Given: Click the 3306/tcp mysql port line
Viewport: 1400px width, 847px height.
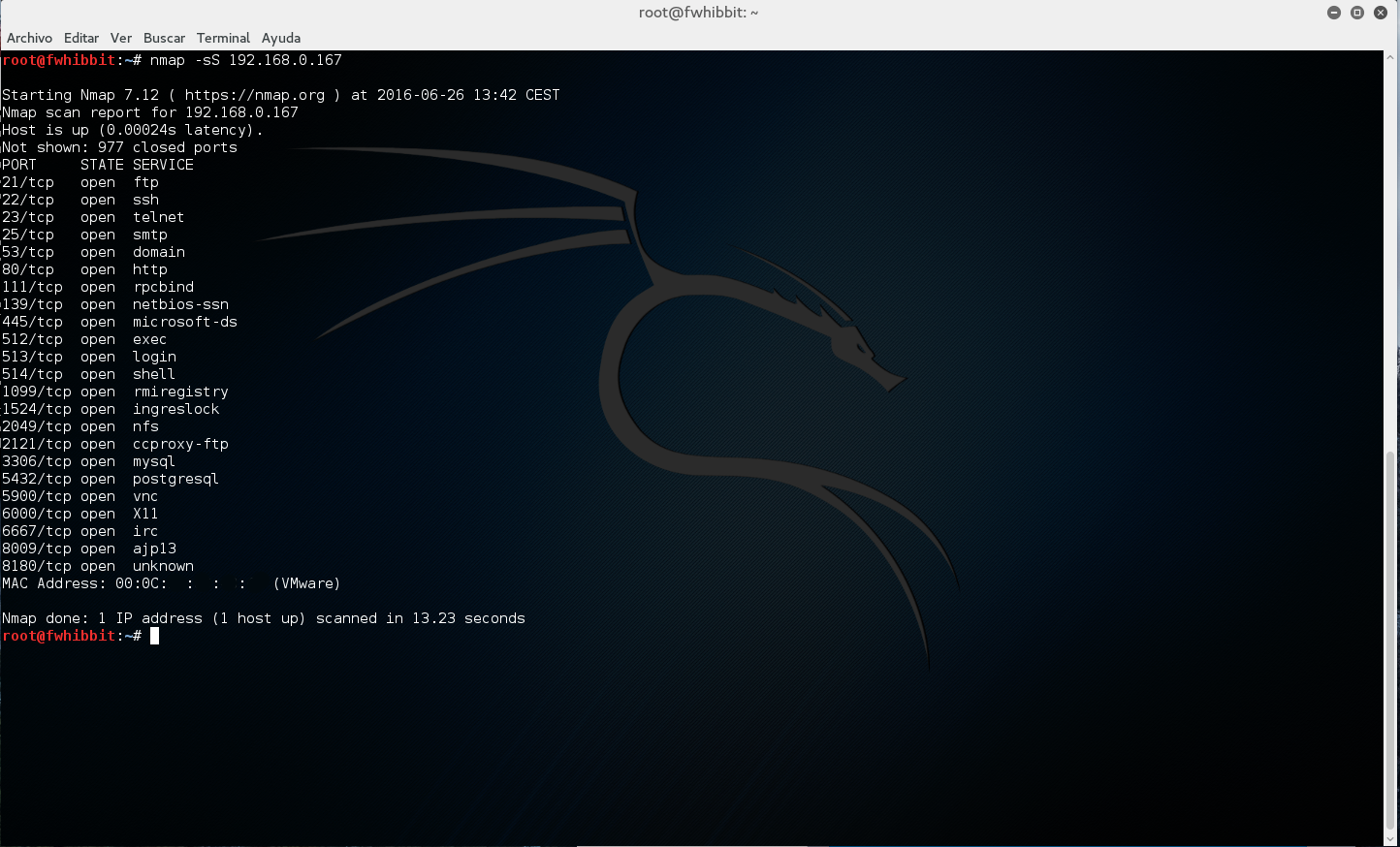Looking at the screenshot, I should tap(88, 461).
